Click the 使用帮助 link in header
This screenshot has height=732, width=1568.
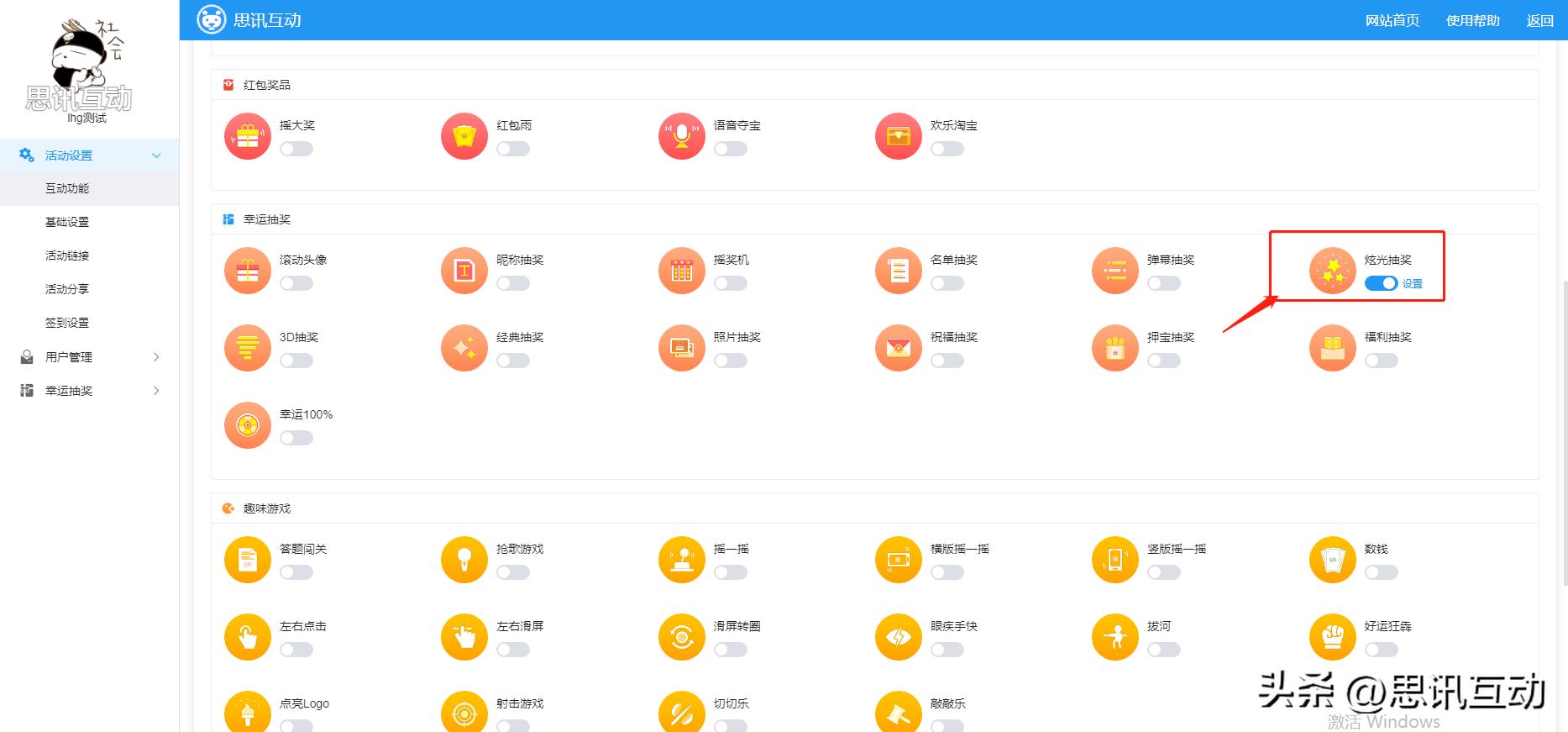tap(1472, 20)
